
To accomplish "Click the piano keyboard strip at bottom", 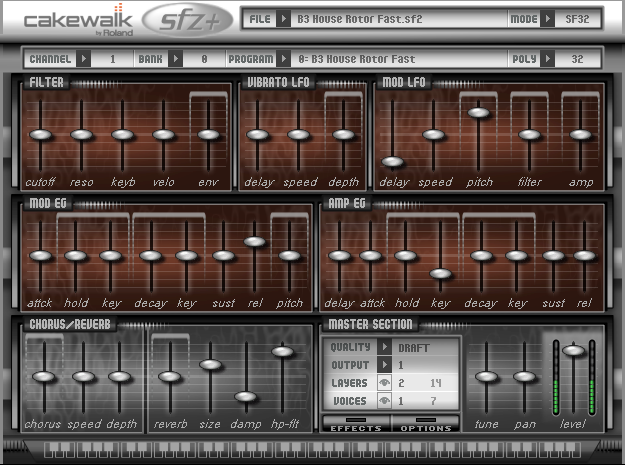I will tap(312, 449).
